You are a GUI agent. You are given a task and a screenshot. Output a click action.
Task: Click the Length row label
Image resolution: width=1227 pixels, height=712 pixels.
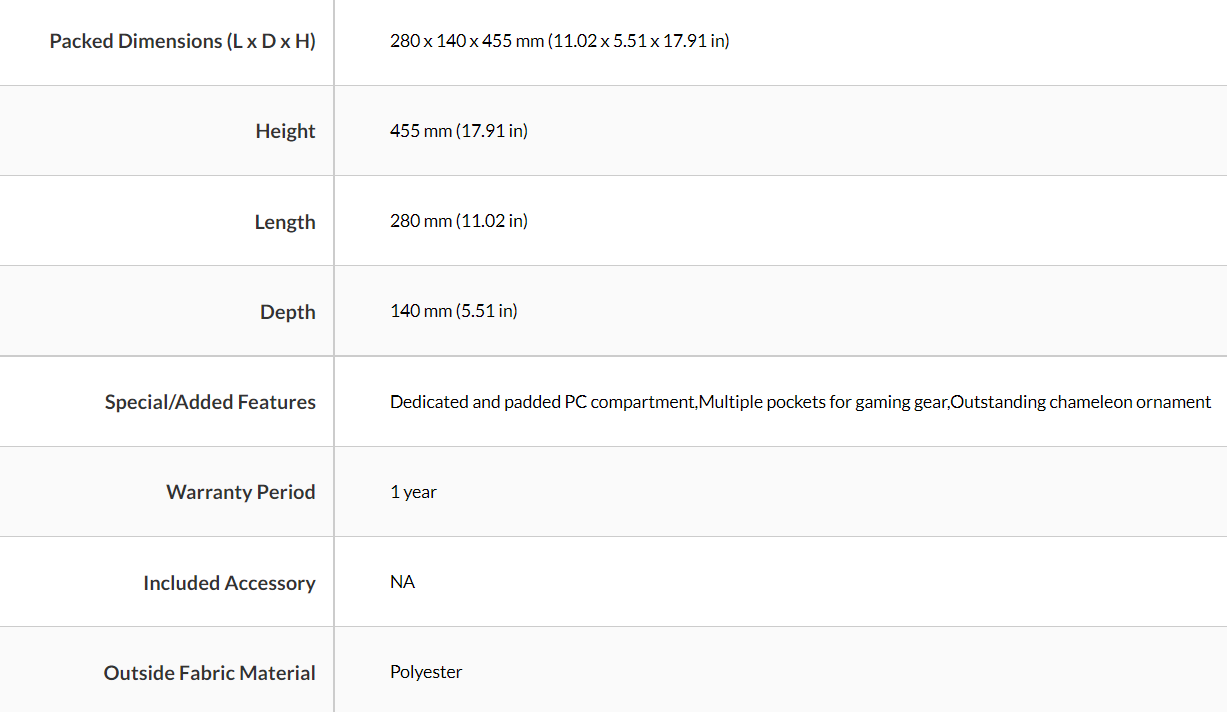(x=285, y=222)
